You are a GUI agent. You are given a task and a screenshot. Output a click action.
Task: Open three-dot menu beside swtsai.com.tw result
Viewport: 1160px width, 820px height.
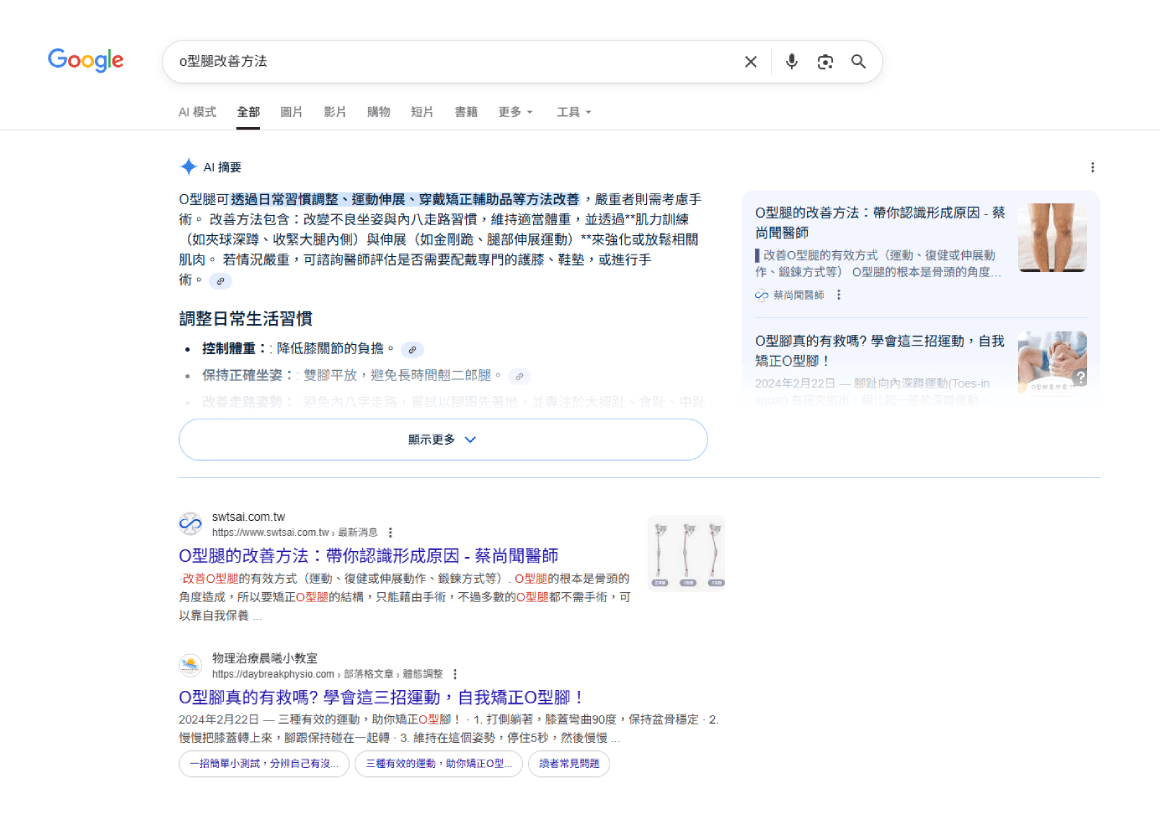point(391,533)
